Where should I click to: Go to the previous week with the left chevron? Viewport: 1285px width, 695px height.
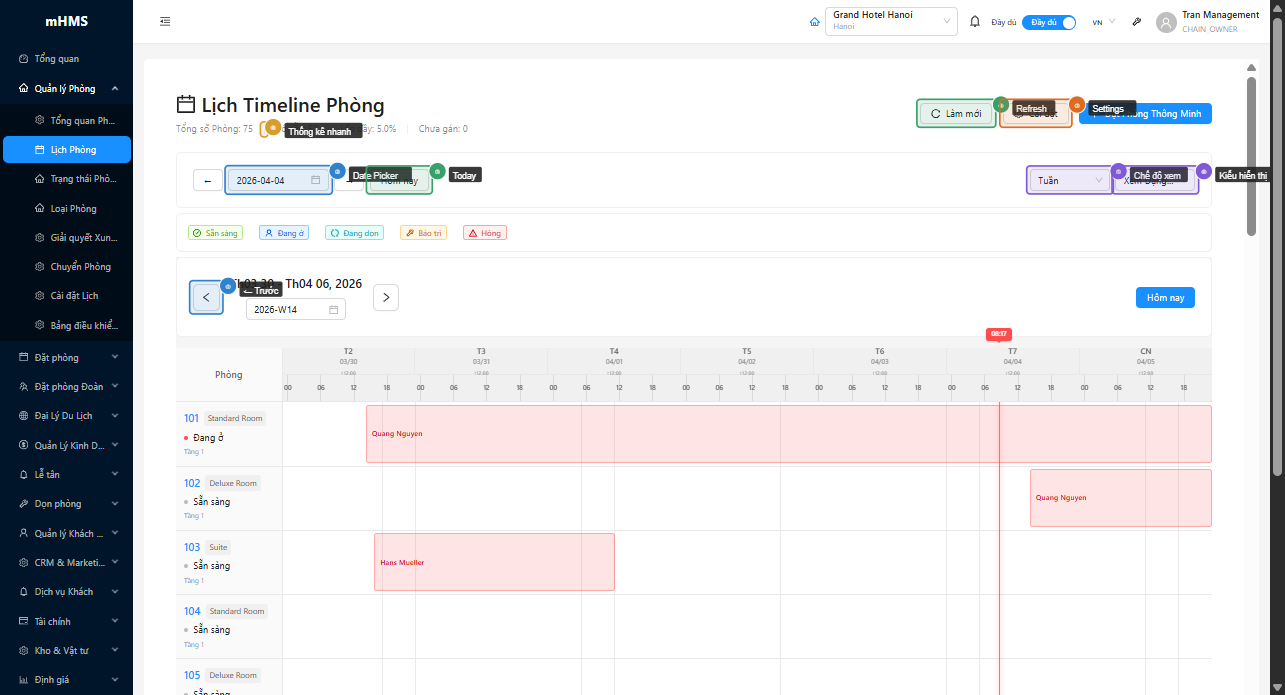(206, 297)
